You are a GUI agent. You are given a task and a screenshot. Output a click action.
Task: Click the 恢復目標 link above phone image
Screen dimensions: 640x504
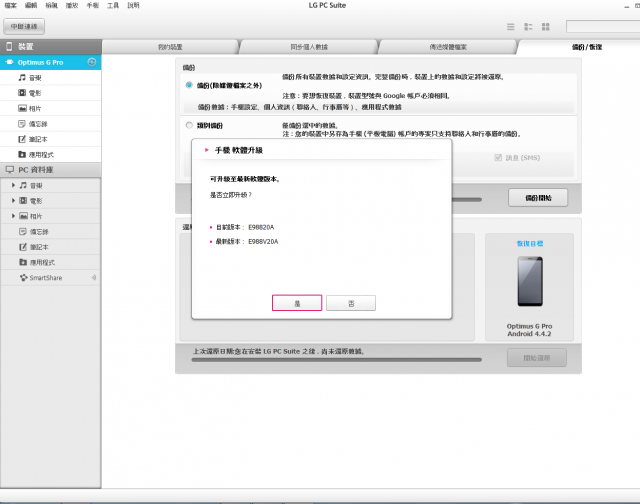(530, 243)
